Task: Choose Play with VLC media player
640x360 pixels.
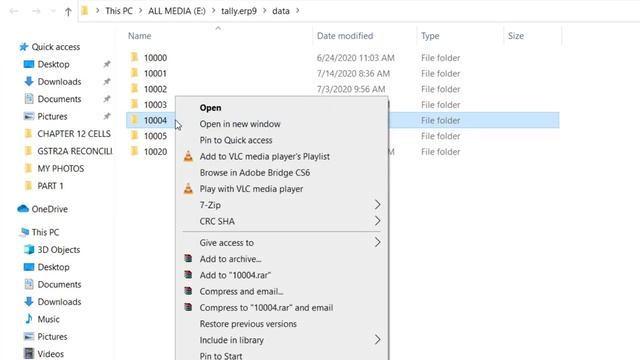Action: coord(282,189)
